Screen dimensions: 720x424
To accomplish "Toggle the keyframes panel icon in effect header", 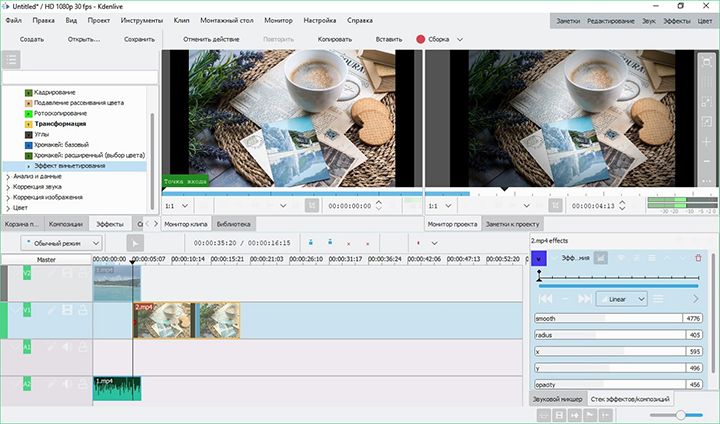I will coord(600,258).
